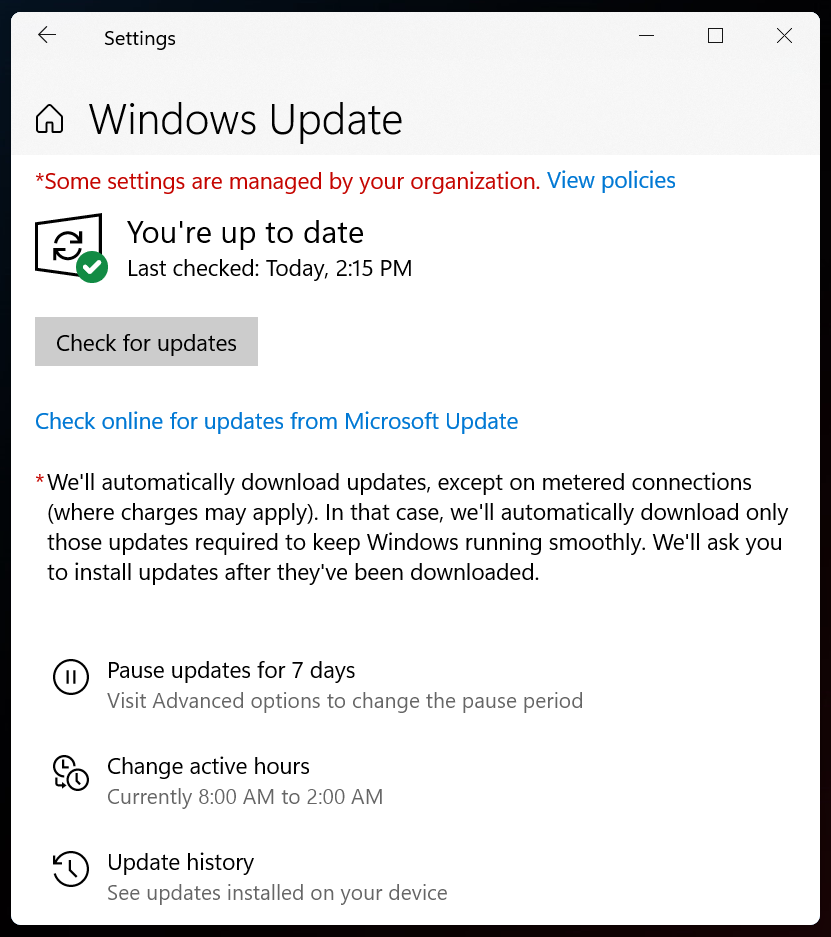Click the green checkmark success badge
The image size is (831, 937).
[90, 268]
